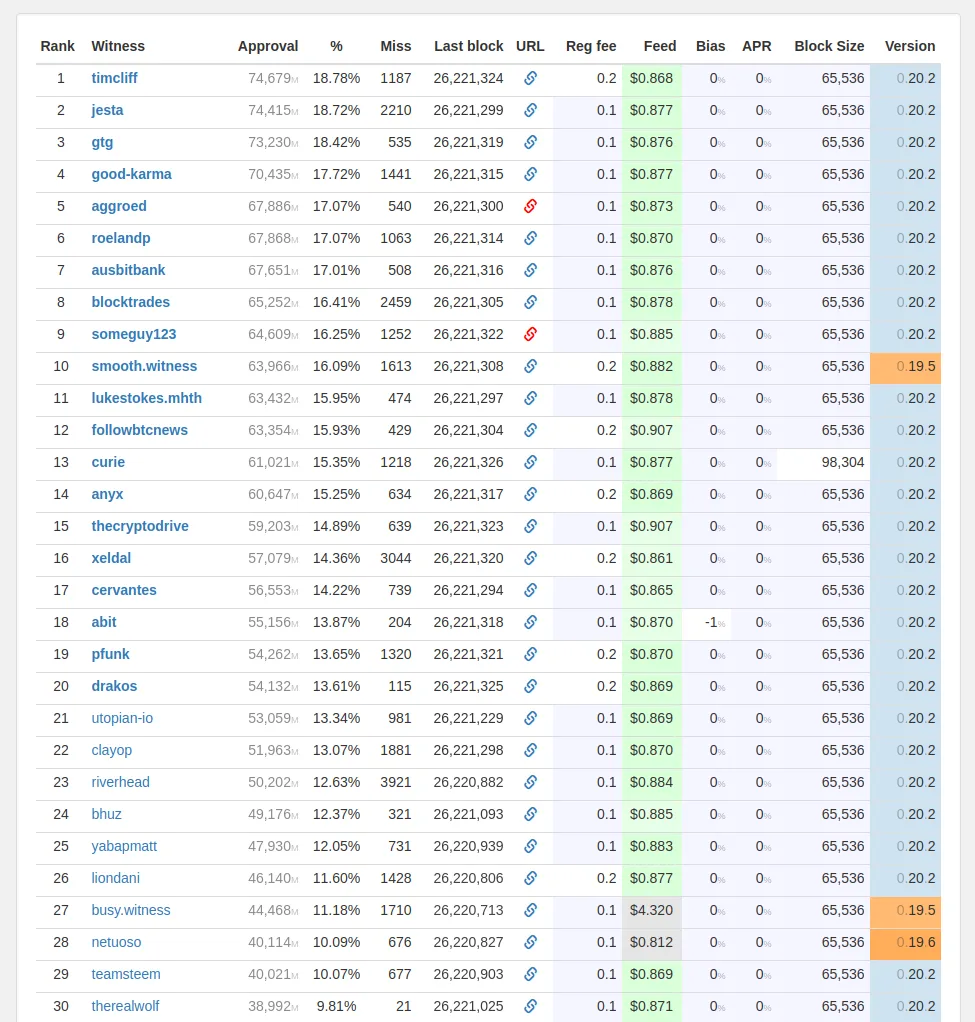Select the 3044 miss count for xeldal

click(x=396, y=558)
